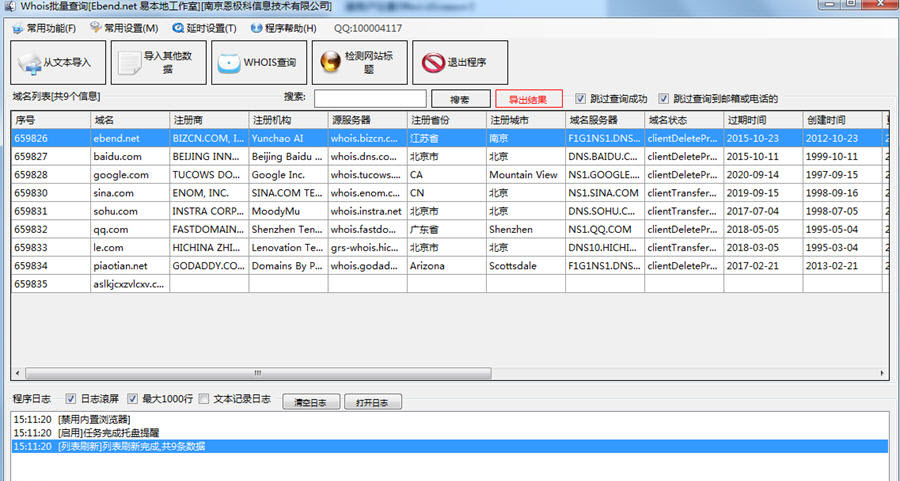Toggle 跳过查询到邮箱或电话的 checkbox

[664, 98]
